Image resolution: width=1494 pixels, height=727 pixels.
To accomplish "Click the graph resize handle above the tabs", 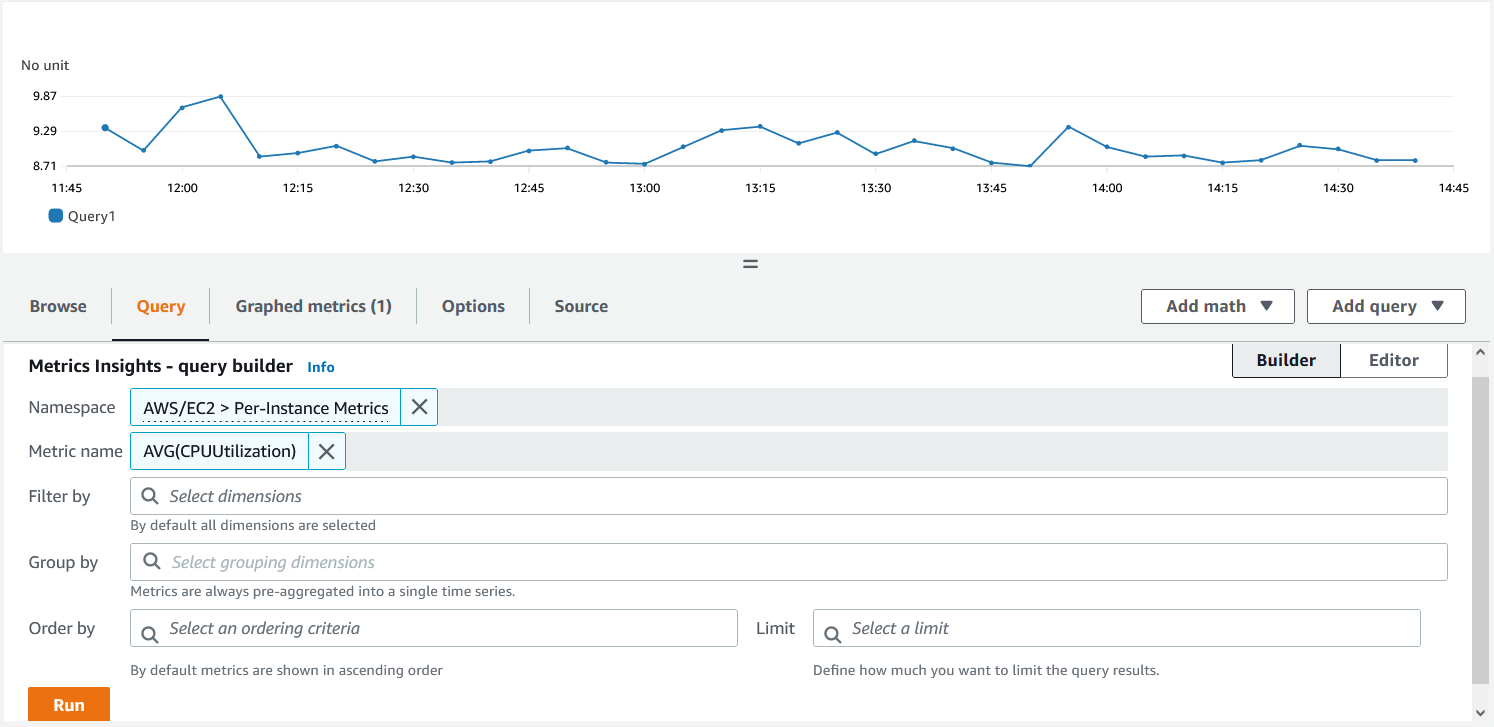I will [x=749, y=263].
